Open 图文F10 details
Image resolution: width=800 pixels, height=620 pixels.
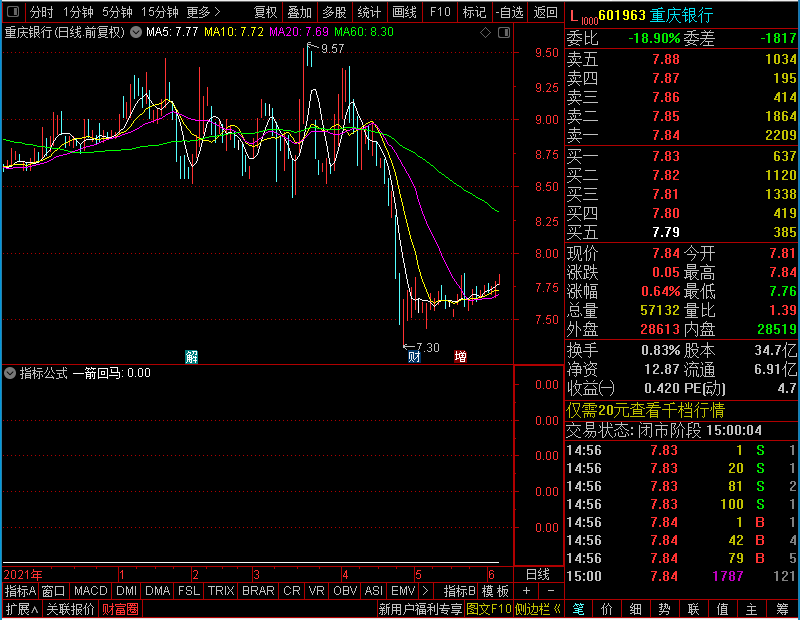point(489,609)
